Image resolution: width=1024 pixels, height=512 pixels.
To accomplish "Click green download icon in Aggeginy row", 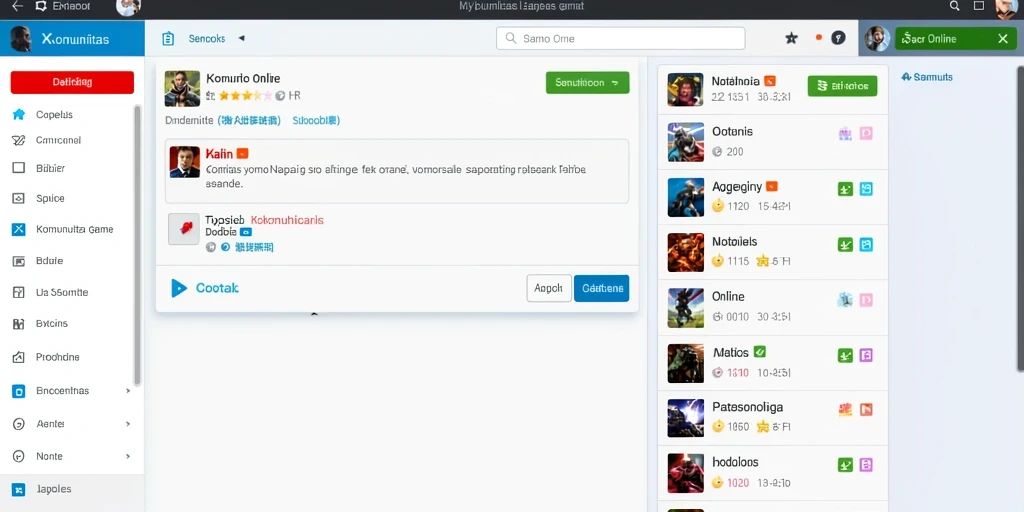I will pos(845,189).
